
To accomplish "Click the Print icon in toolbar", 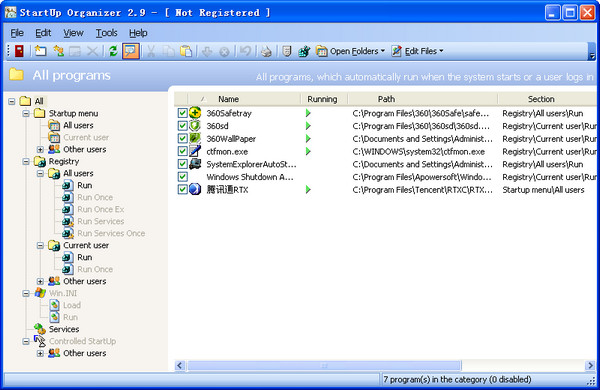I will 266,51.
